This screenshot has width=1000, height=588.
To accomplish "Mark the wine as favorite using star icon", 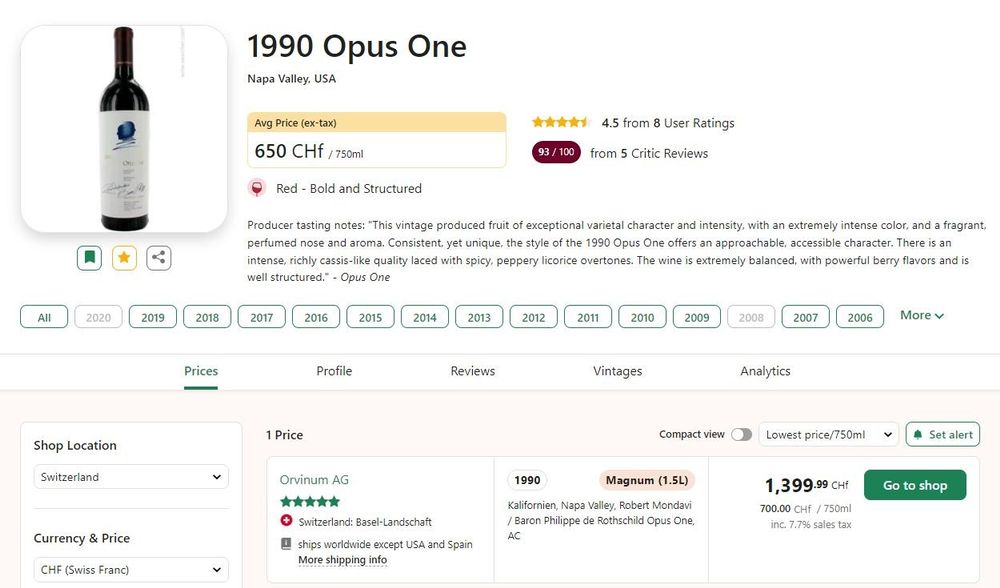I will (123, 257).
